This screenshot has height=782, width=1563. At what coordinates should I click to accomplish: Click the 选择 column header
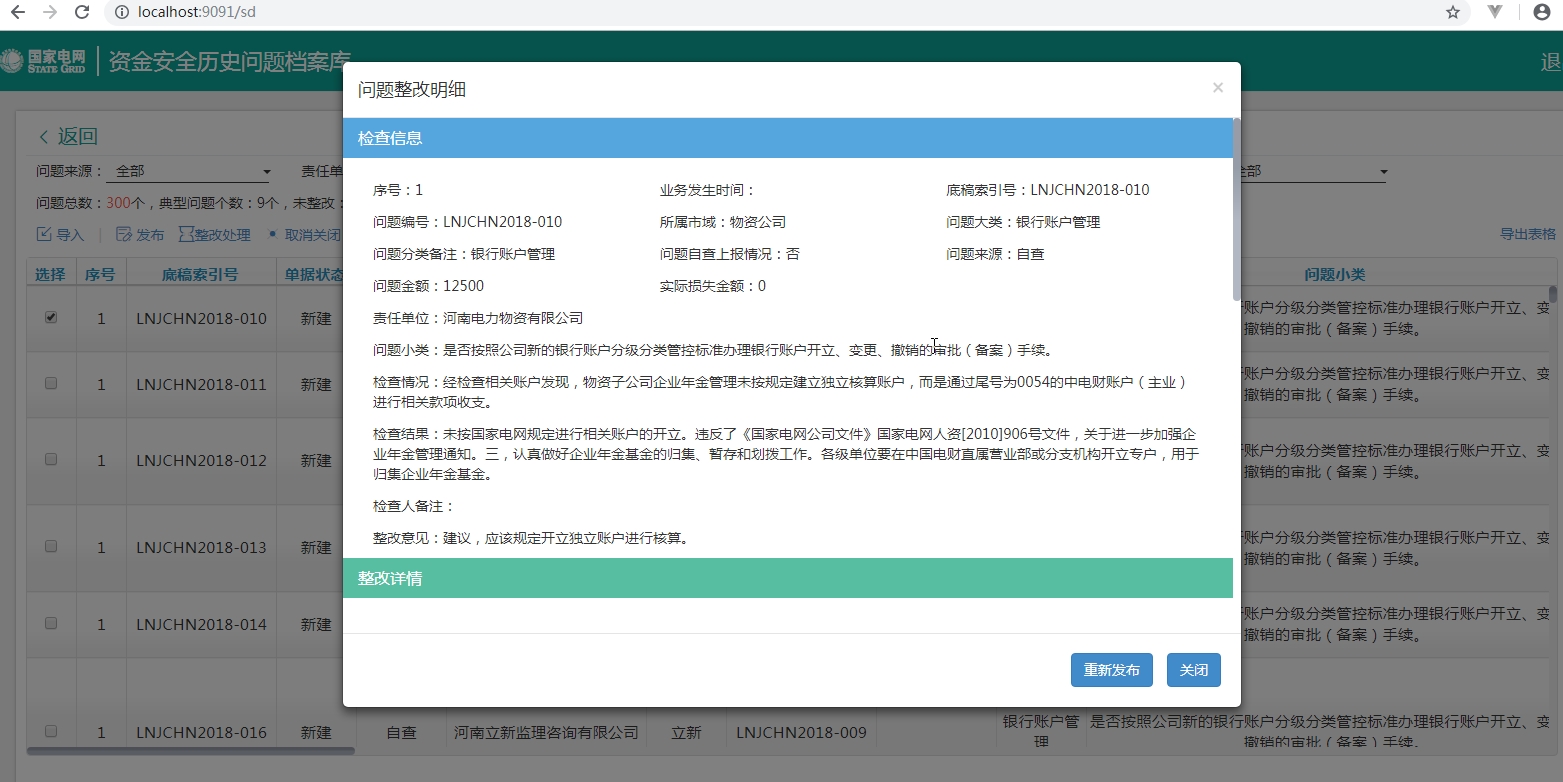coord(51,274)
